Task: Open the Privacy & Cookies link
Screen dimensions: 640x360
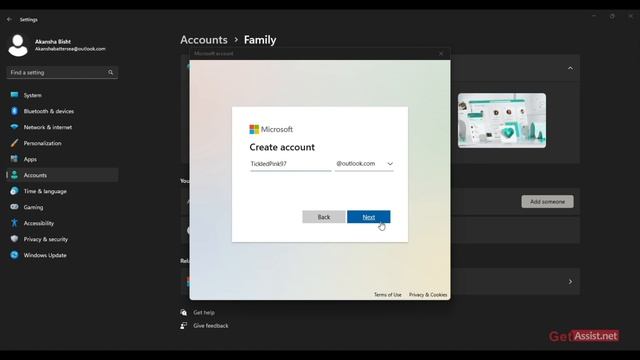Action: point(428,295)
